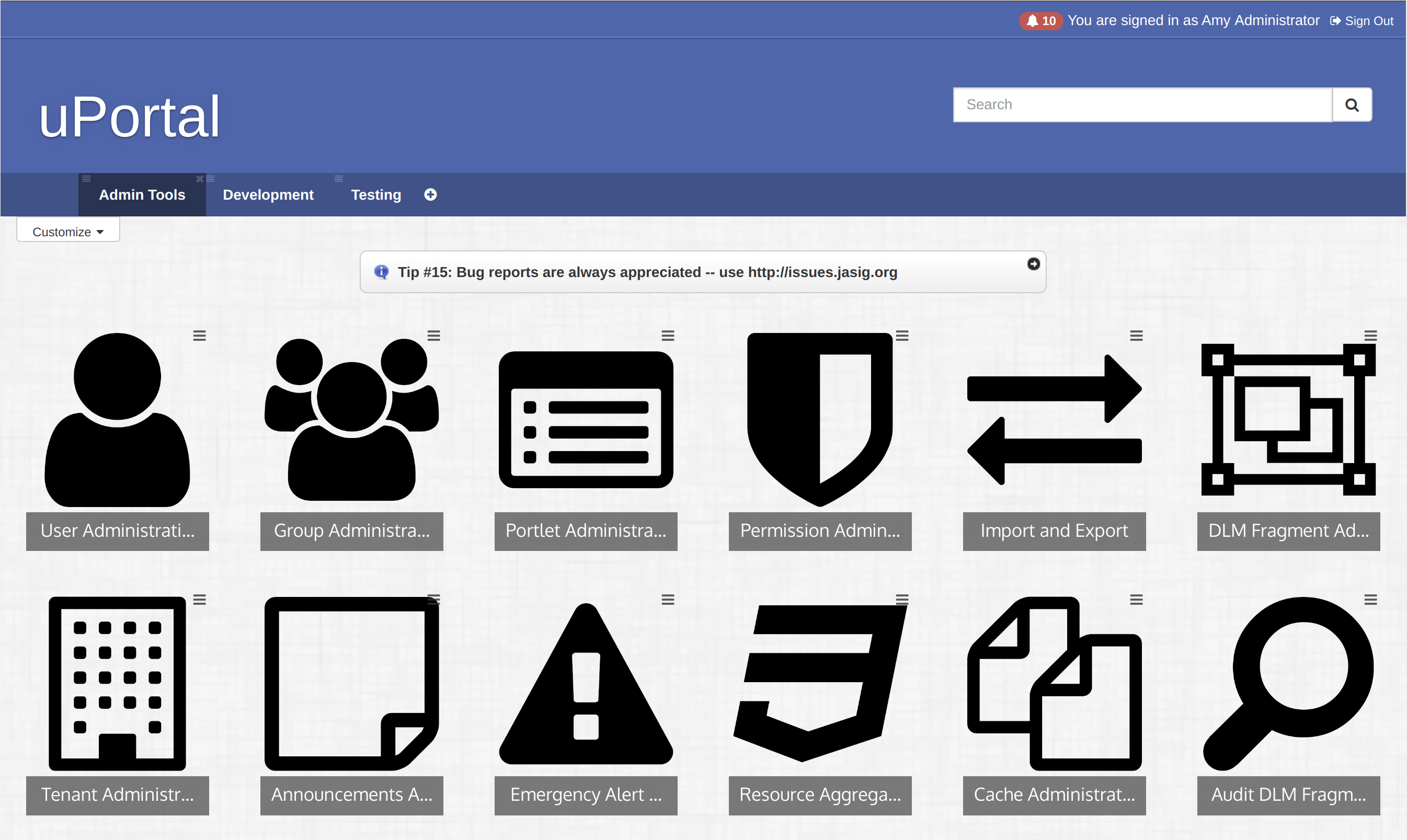Viewport: 1407px width, 840px height.
Task: Click the grip handle on Testing tab
Action: click(339, 179)
